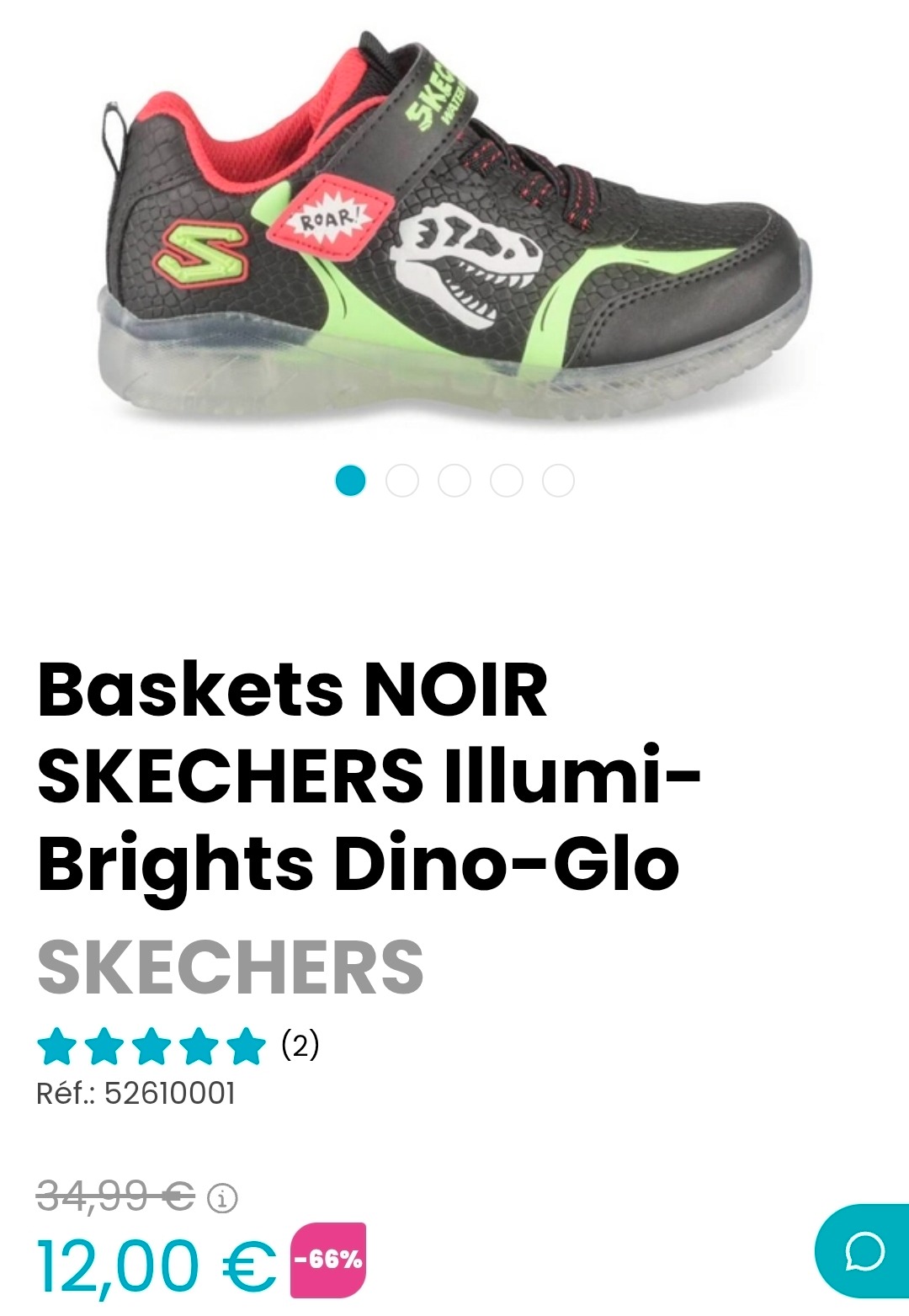Click the middle star of the rating row
Image resolution: width=909 pixels, height=1316 pixels.
(151, 1047)
